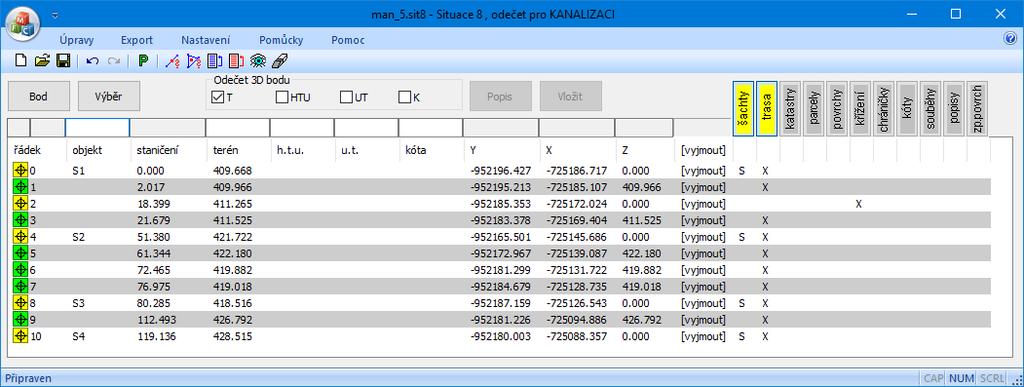Switch to the kóty vertical tab
This screenshot has height=387, width=1024.
tap(908, 109)
